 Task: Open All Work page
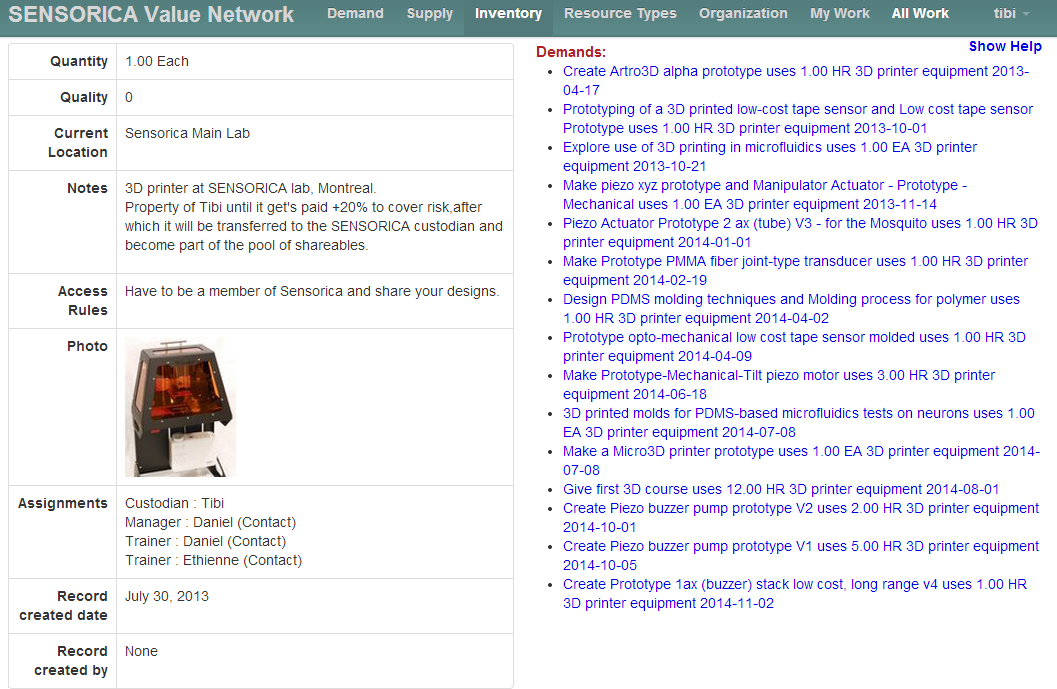920,13
